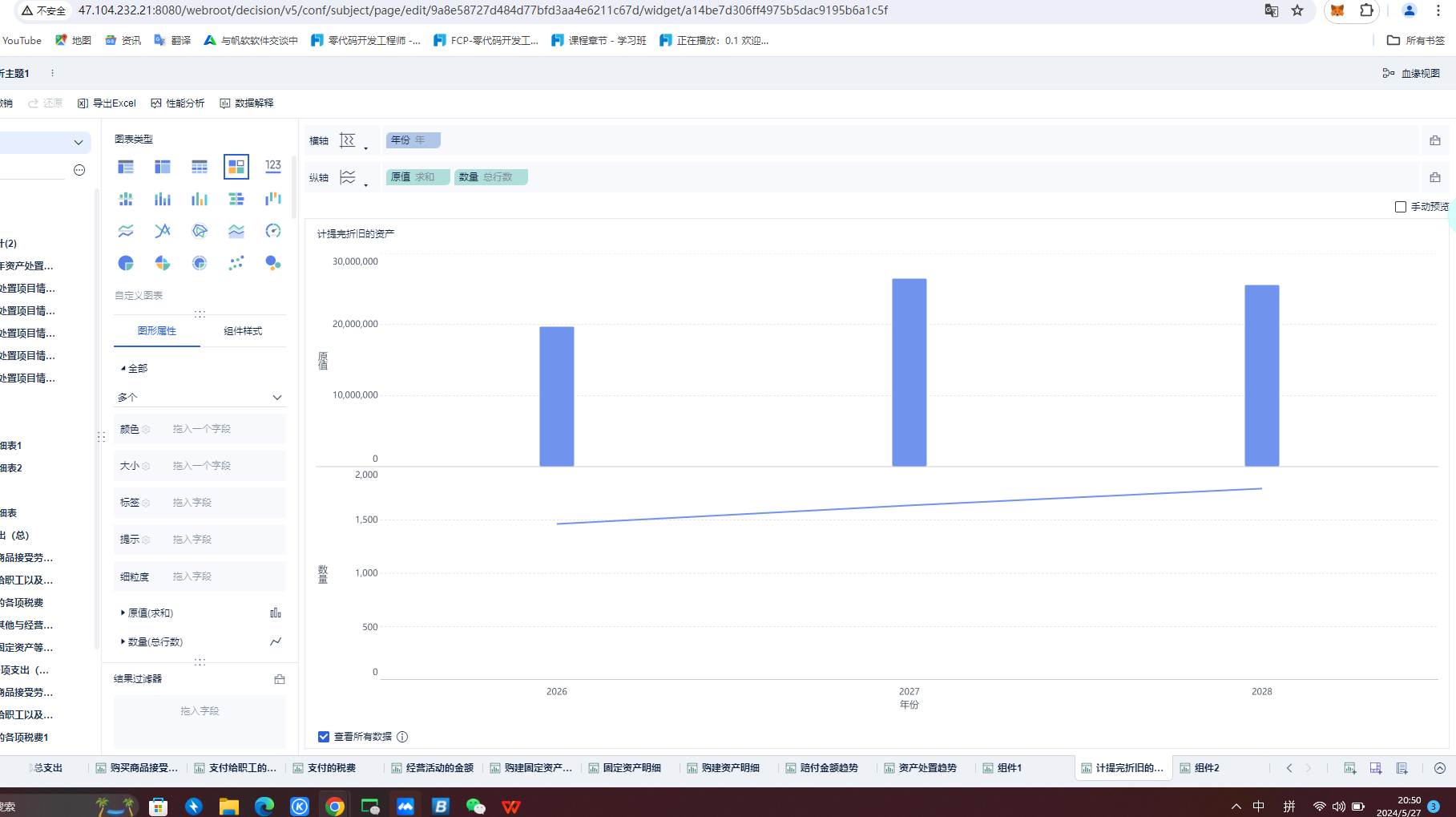Select the contrast bar chart type

236,199
